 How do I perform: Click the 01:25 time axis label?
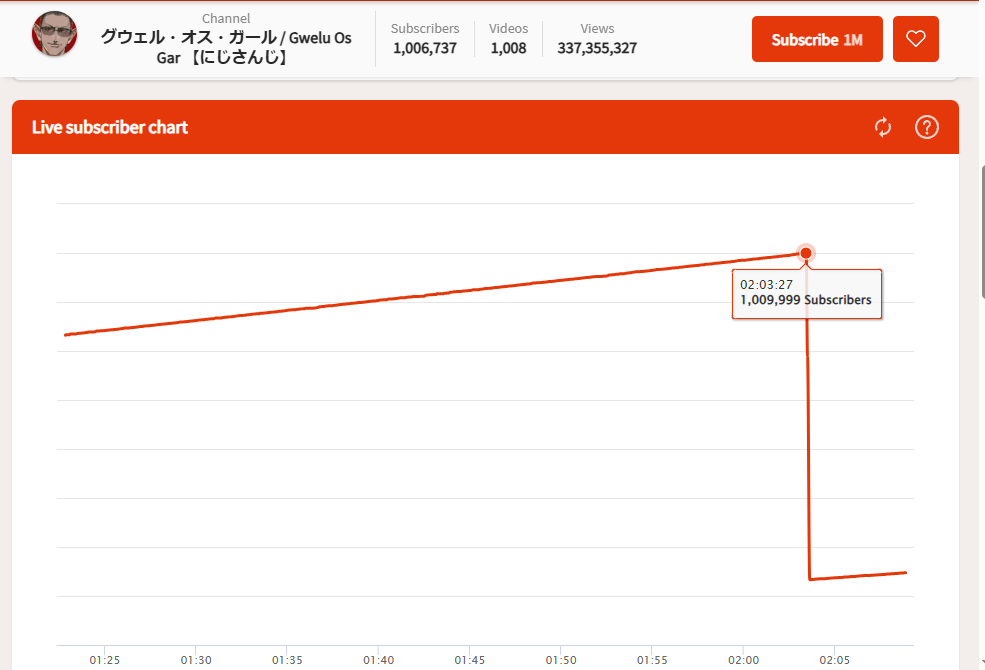click(x=104, y=660)
